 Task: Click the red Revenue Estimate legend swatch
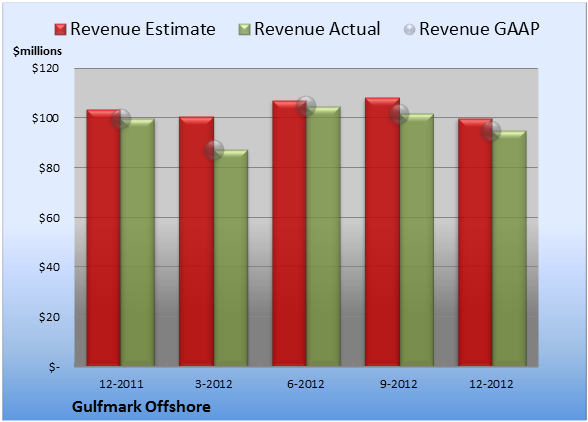click(x=60, y=29)
